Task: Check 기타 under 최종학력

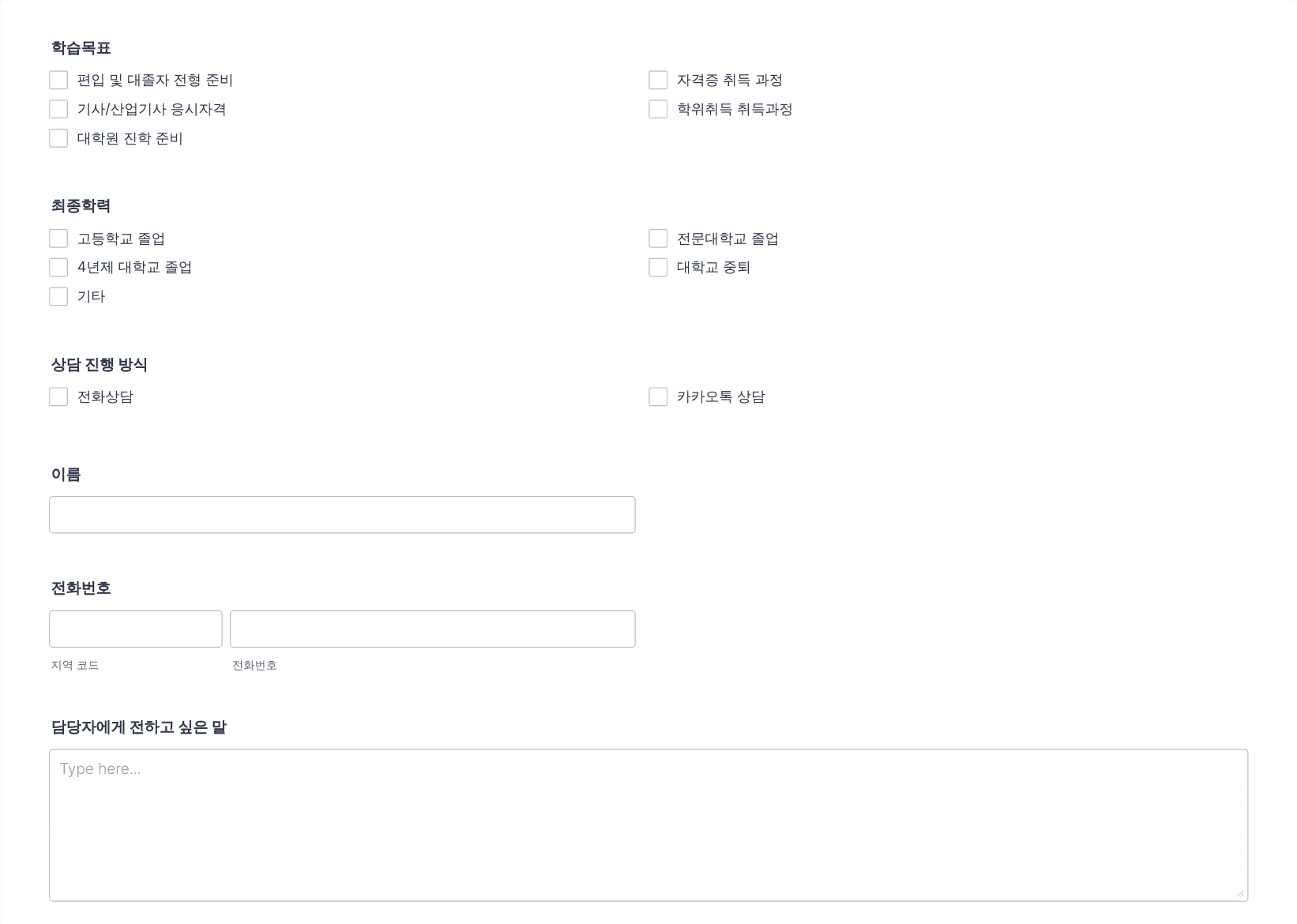Action: (58, 296)
